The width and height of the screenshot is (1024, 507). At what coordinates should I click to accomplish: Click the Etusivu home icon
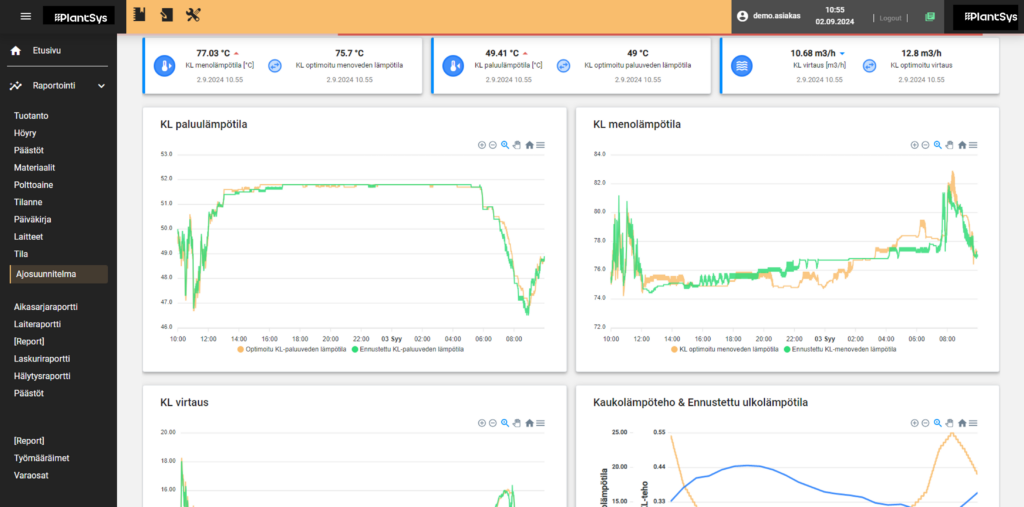coord(16,50)
